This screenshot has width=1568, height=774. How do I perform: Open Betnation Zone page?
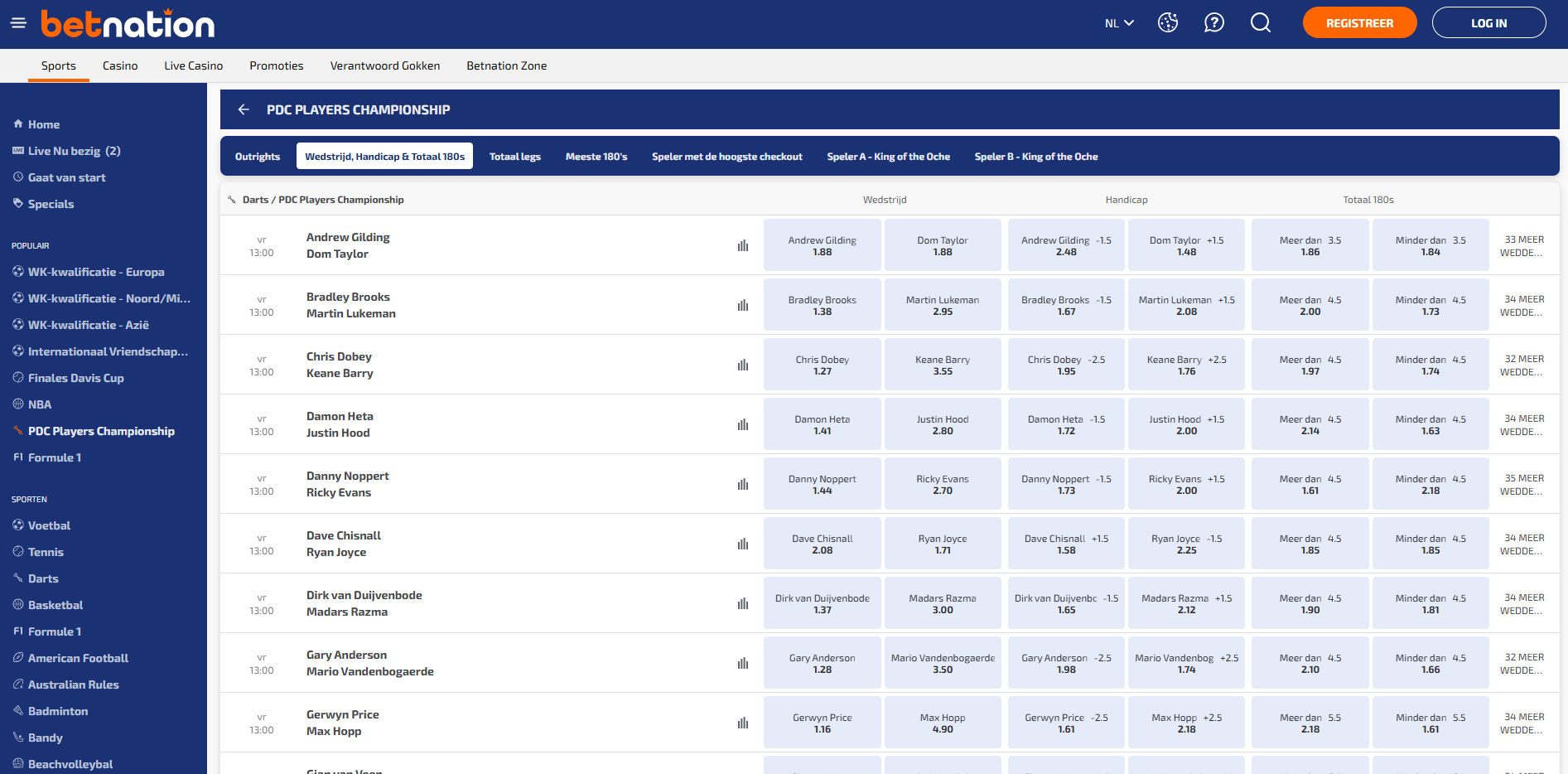click(507, 65)
